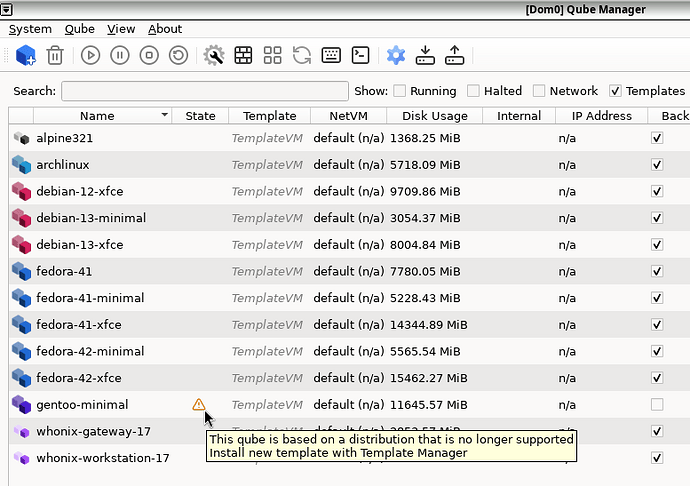This screenshot has height=486, width=690.
Task: Toggle backup checkbox for archlinux
Action: (657, 165)
